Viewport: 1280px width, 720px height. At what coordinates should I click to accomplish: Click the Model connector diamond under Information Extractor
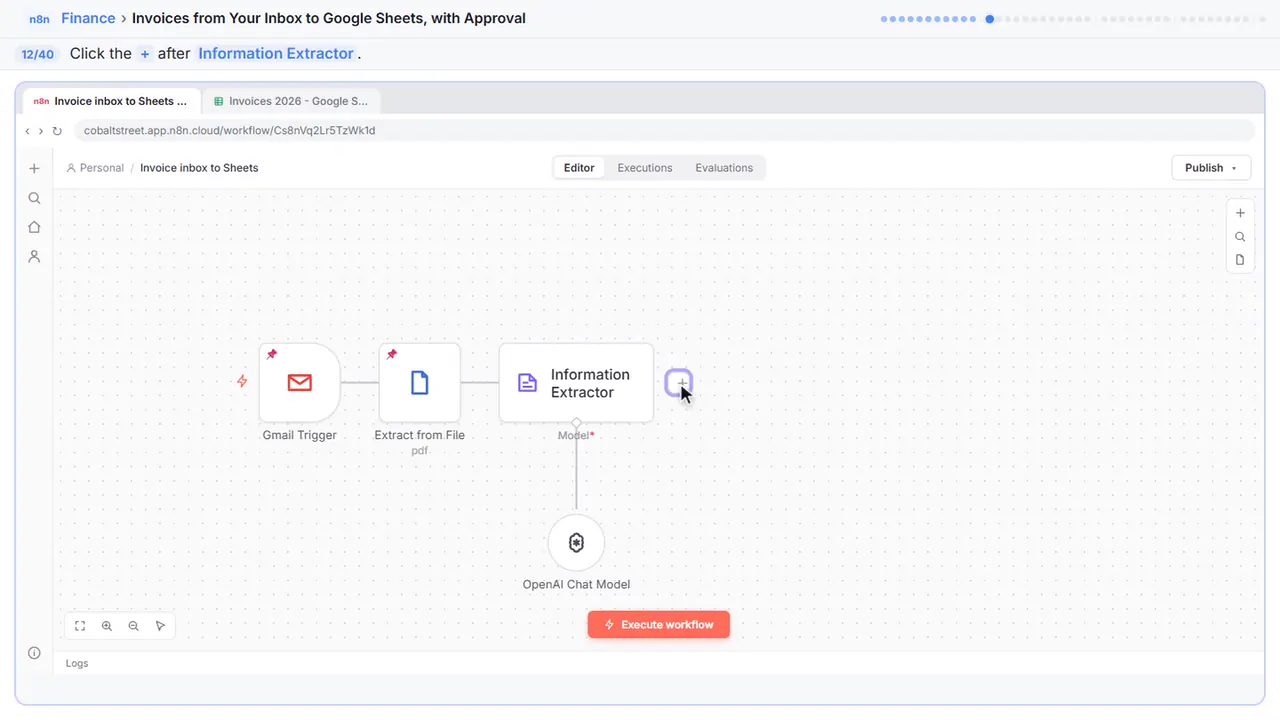click(x=576, y=423)
